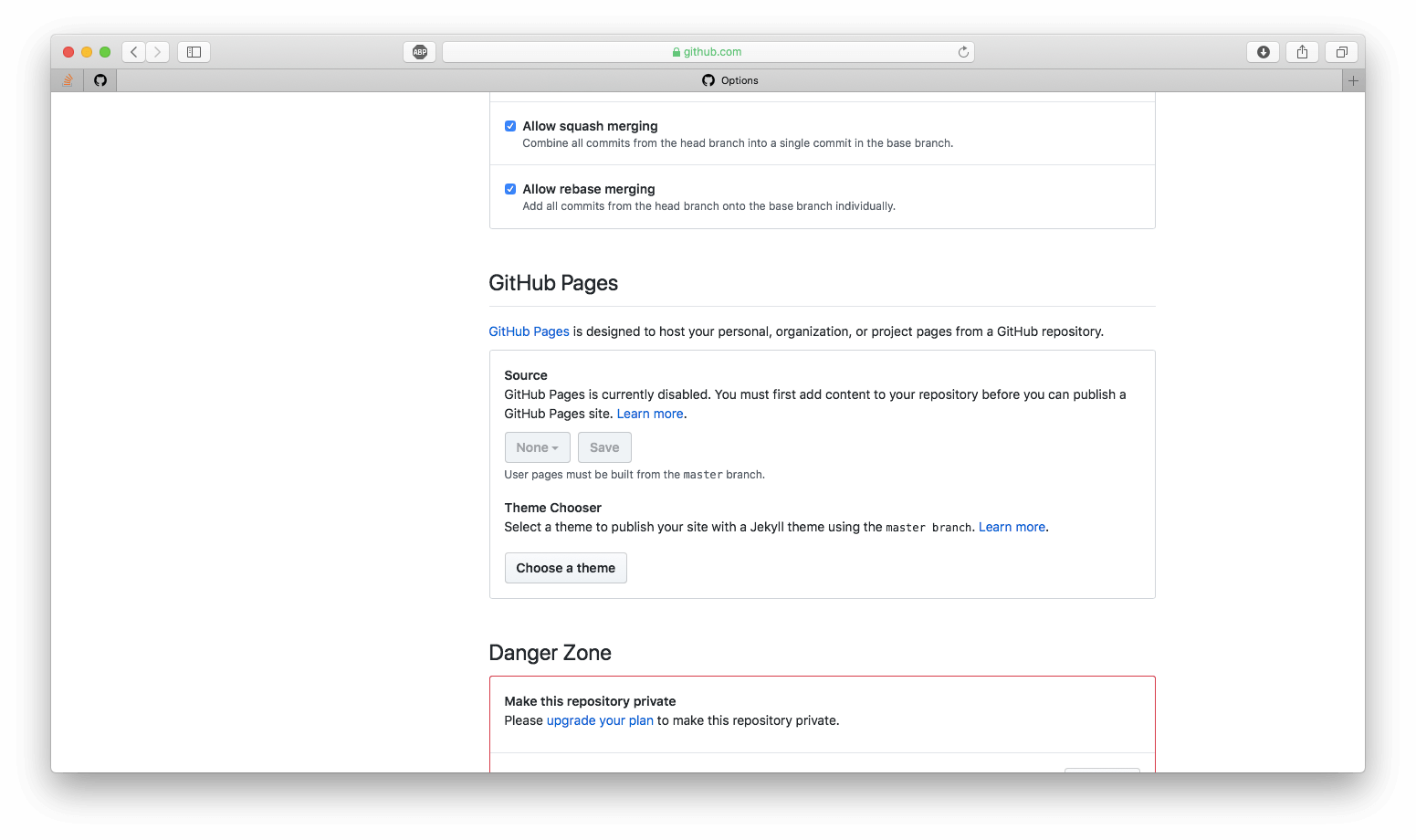Expand the None source dropdown
The height and width of the screenshot is (840, 1416).
point(537,447)
